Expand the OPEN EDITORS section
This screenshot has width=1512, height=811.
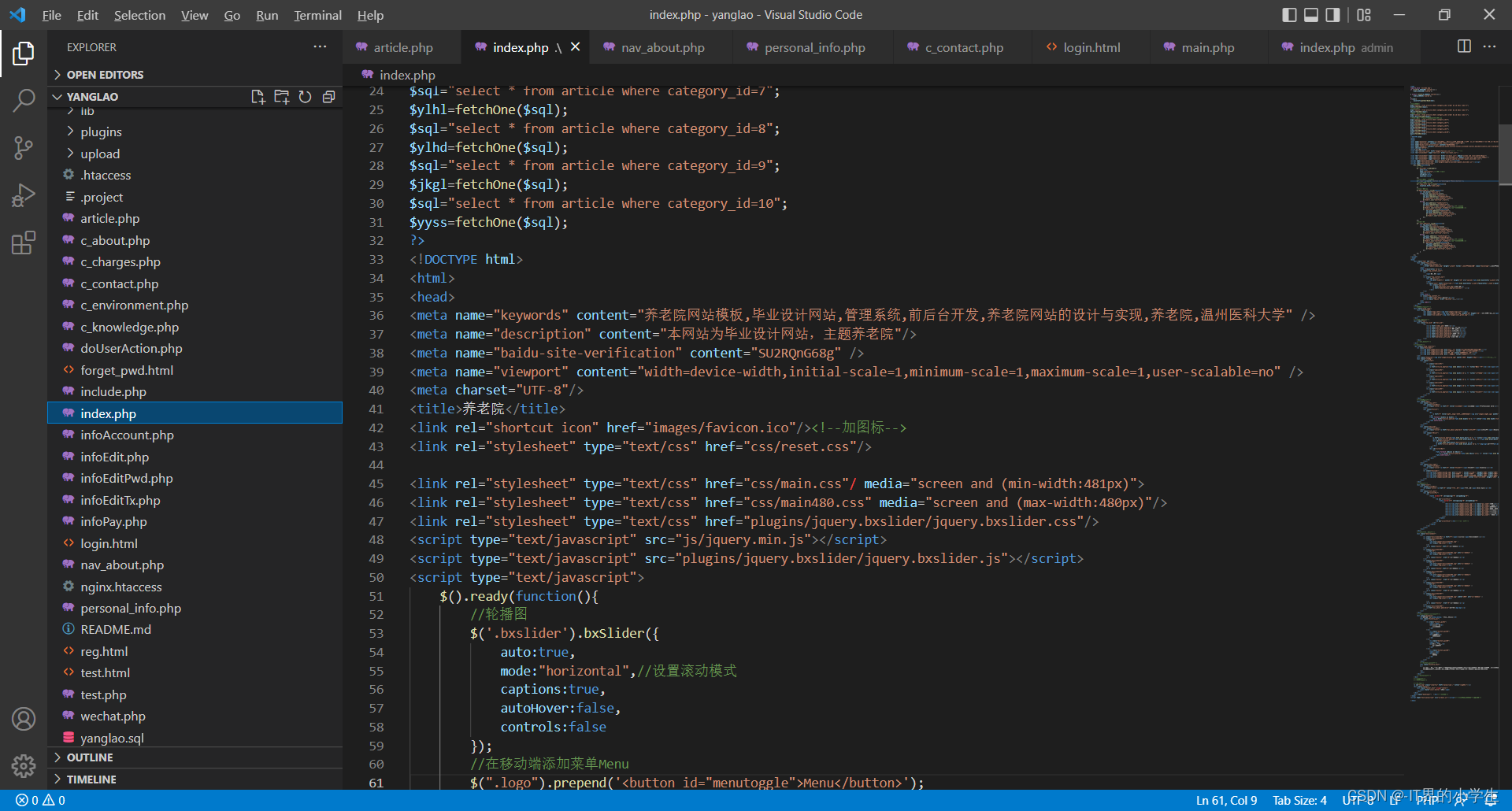tap(195, 75)
